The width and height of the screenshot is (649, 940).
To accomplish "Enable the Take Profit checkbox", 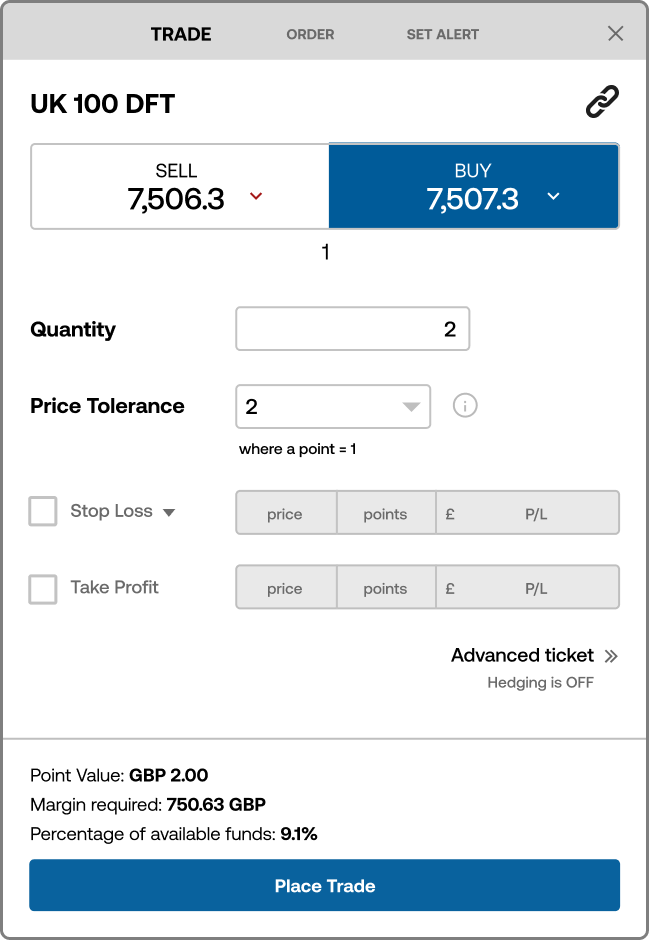I will point(42,589).
